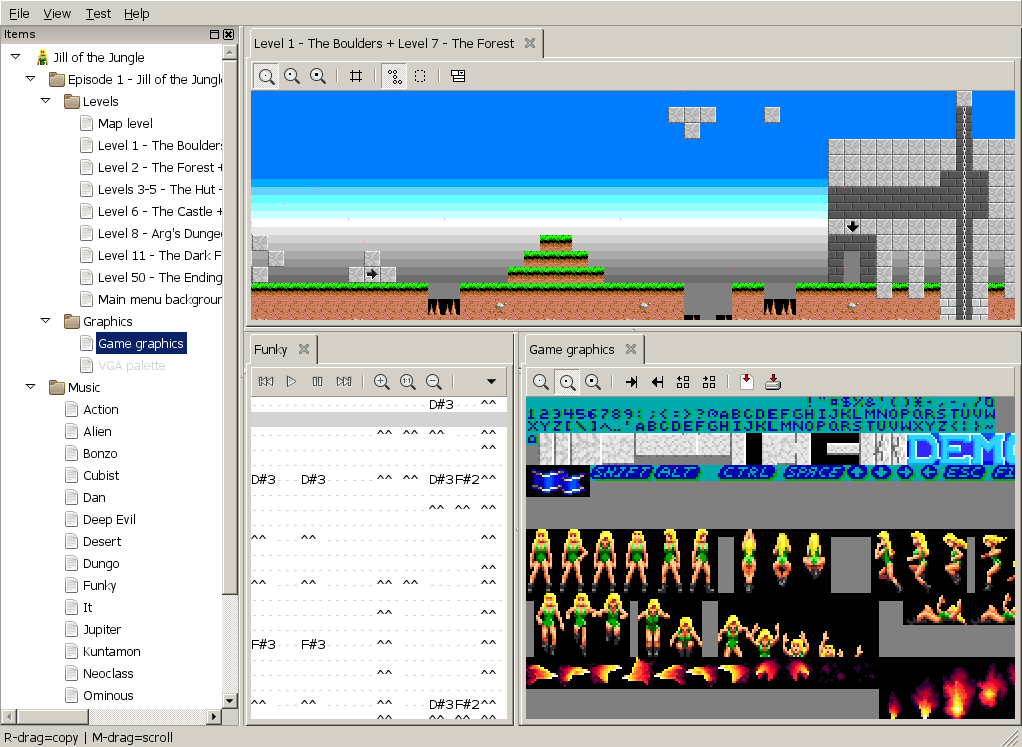Viewport: 1022px width, 747px height.
Task: Select Levels 3-5 - The Hut item
Action: pyautogui.click(x=160, y=190)
